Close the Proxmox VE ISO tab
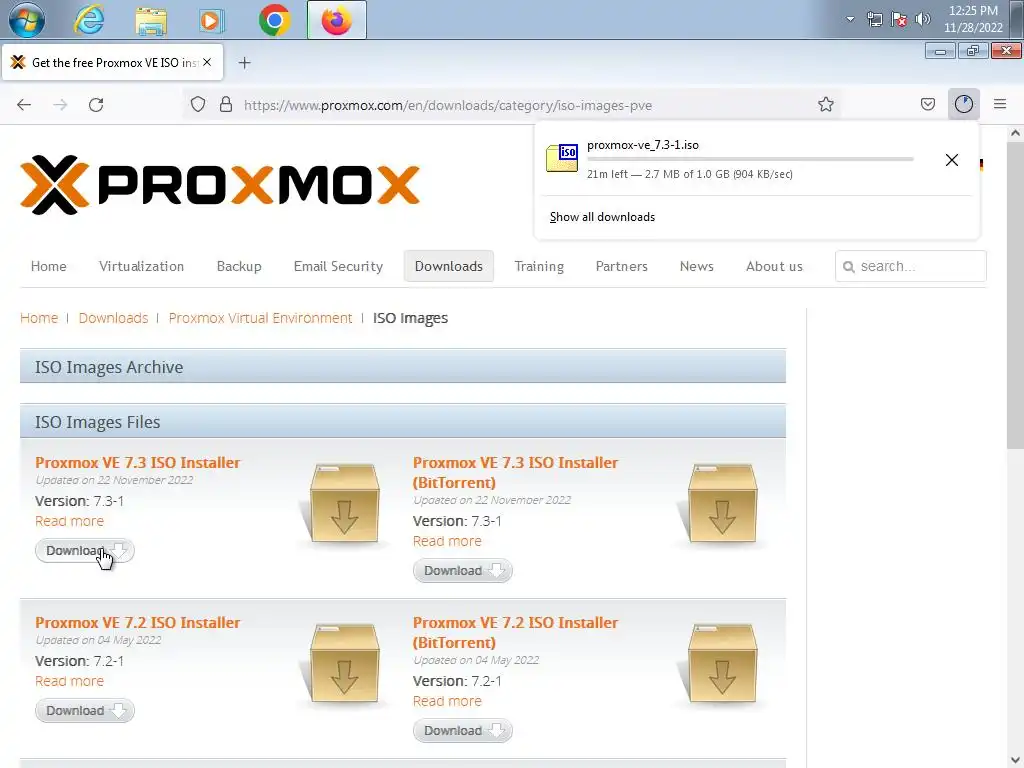 [207, 62]
